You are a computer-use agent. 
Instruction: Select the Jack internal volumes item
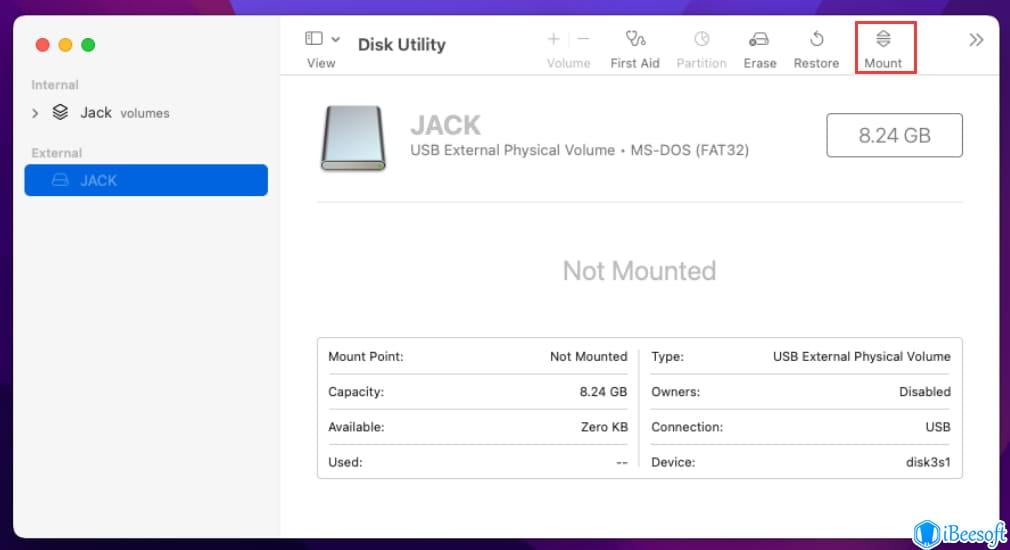[x=96, y=113]
